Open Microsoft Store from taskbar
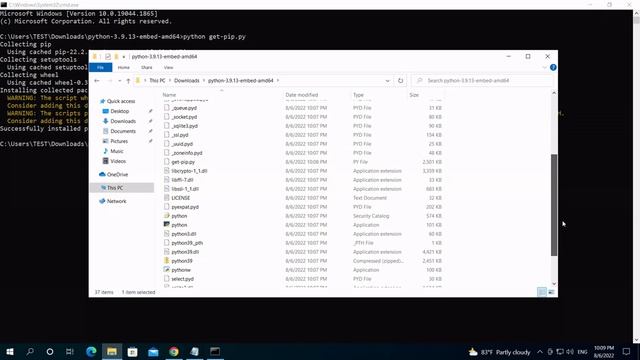The width and height of the screenshot is (640, 360). pos(133,351)
